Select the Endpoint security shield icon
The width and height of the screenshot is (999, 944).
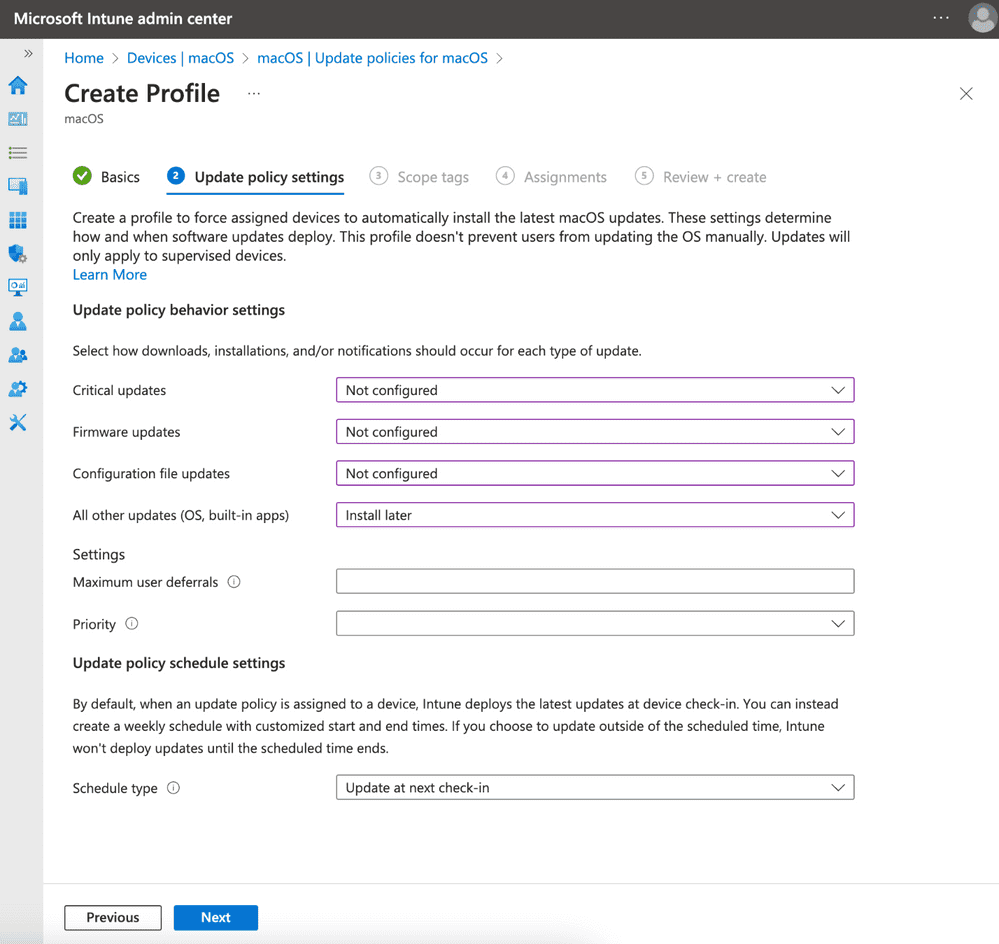coord(17,253)
